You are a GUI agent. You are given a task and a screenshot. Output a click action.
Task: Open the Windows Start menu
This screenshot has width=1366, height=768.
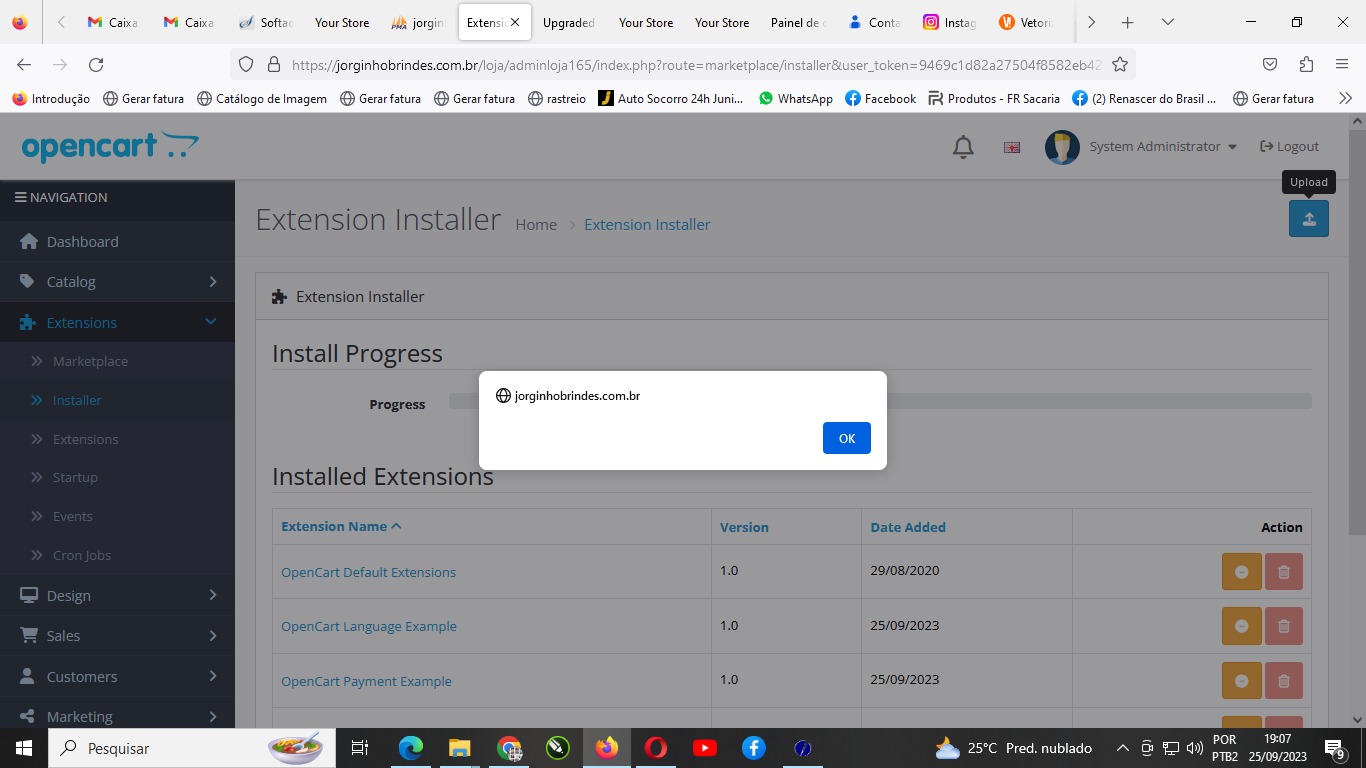point(23,748)
